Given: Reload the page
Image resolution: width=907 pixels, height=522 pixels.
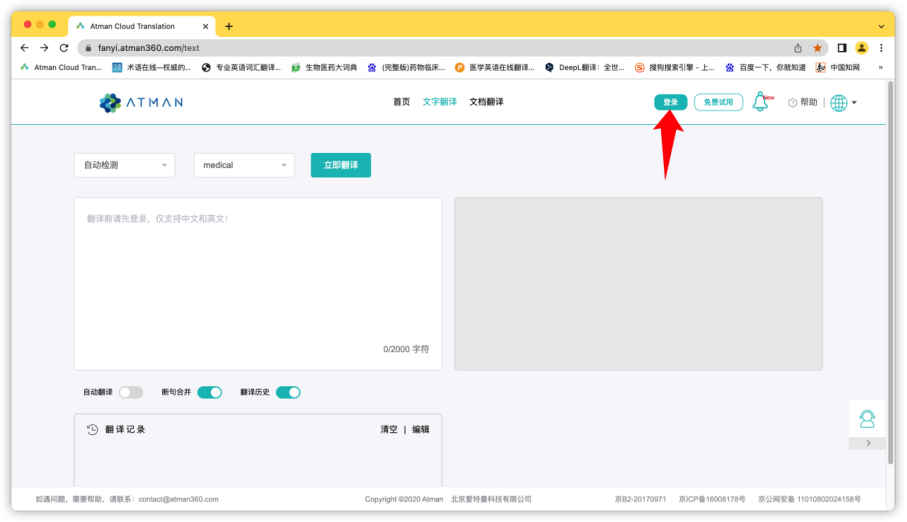Looking at the screenshot, I should (x=64, y=48).
